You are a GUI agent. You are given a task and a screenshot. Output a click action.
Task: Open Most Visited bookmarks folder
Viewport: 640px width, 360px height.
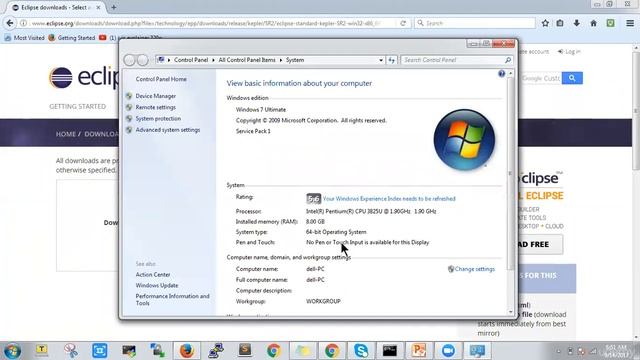pyautogui.click(x=24, y=38)
